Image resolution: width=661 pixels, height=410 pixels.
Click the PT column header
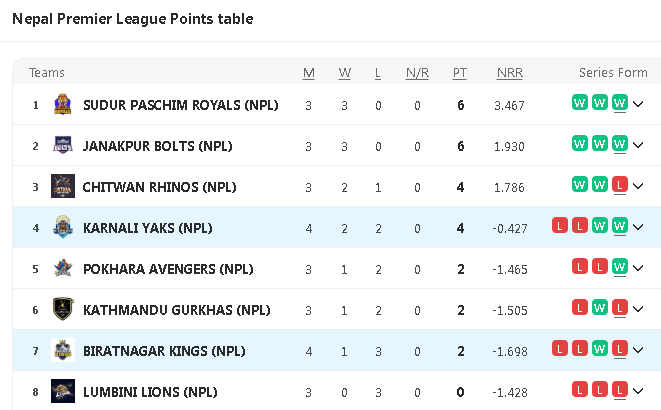[460, 73]
